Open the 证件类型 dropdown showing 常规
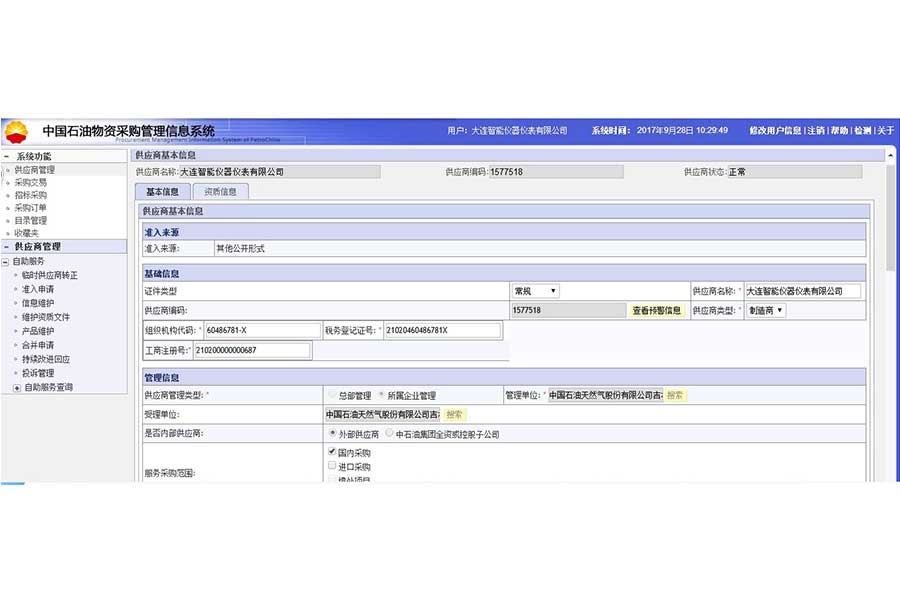The height and width of the screenshot is (600, 900). tap(535, 291)
